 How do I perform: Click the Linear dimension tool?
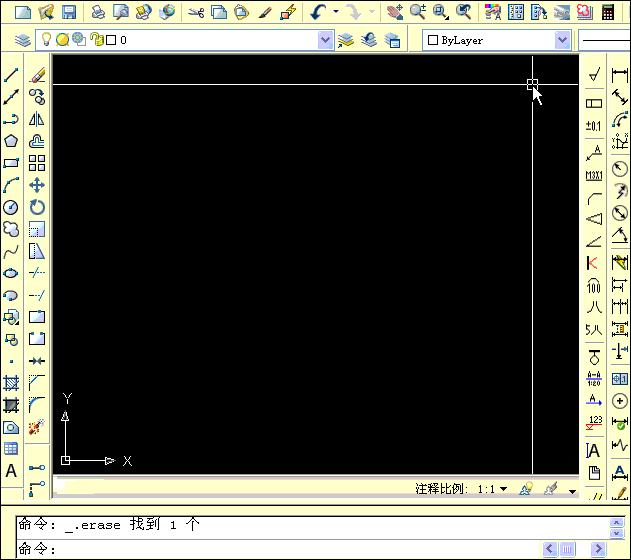pos(620,75)
